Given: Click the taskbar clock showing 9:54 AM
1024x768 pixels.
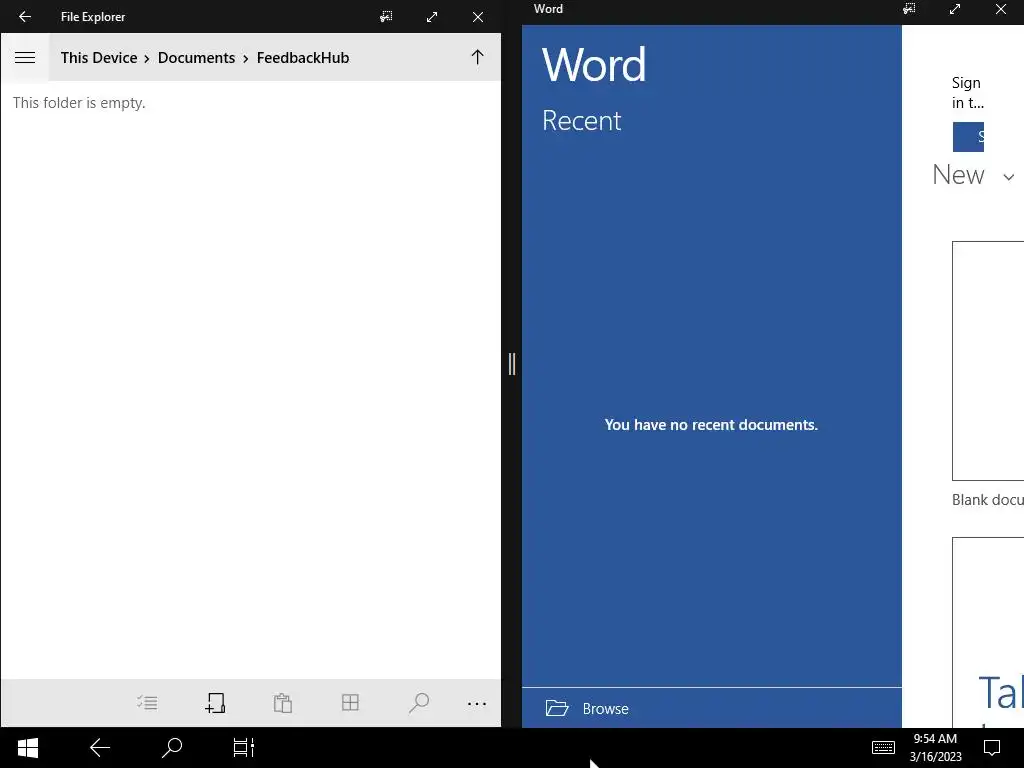Looking at the screenshot, I should click(935, 748).
